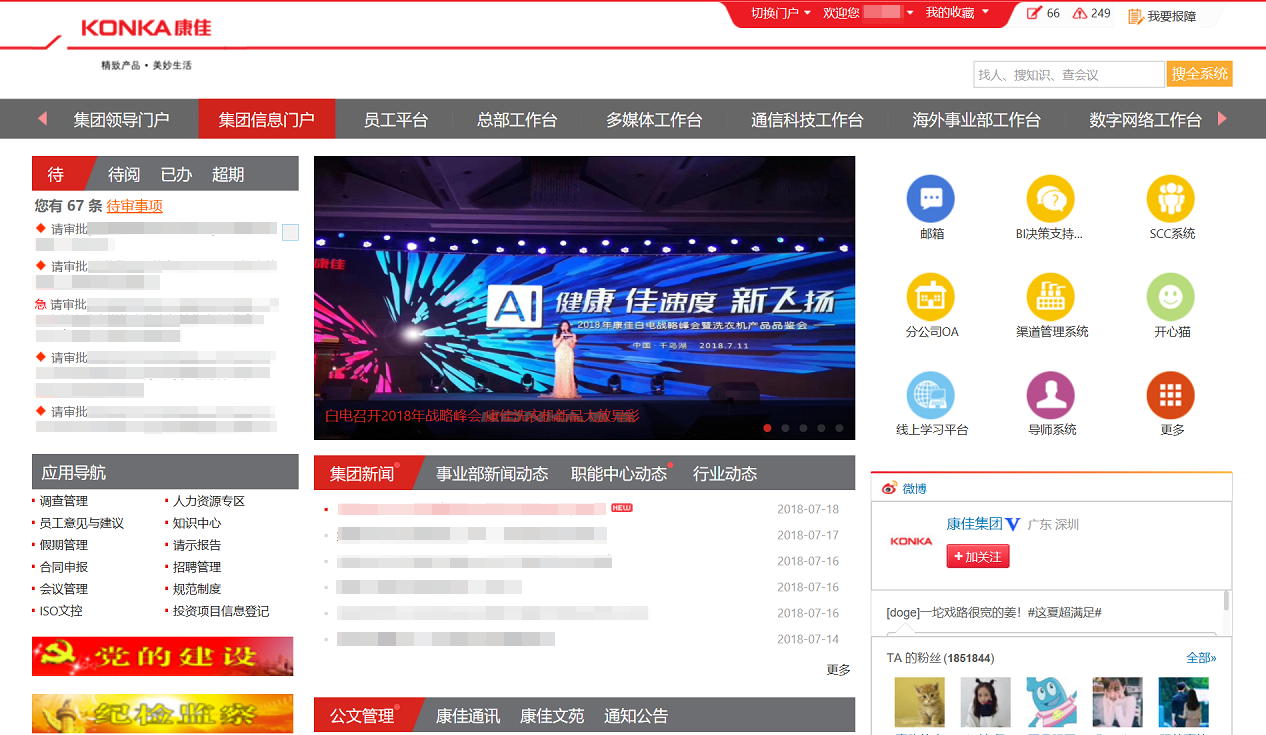Open the 导师系统 icon
Image resolution: width=1266 pixels, height=735 pixels.
1050,395
